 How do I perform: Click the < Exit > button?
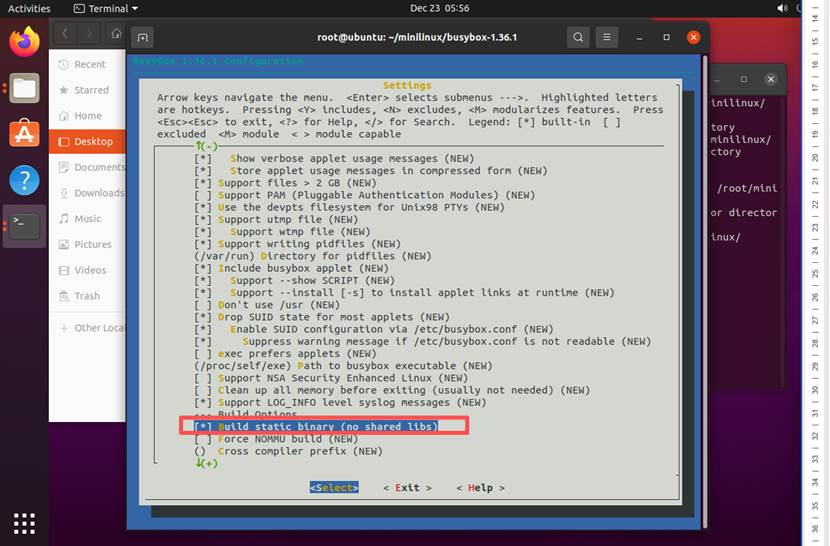pos(407,487)
